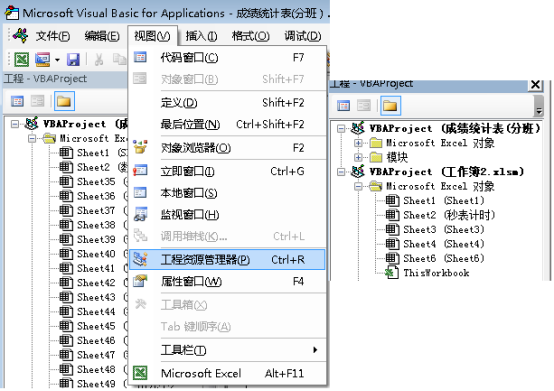
Task: Click the Excel icon beside Microsoft Excel entry
Action: [140, 373]
